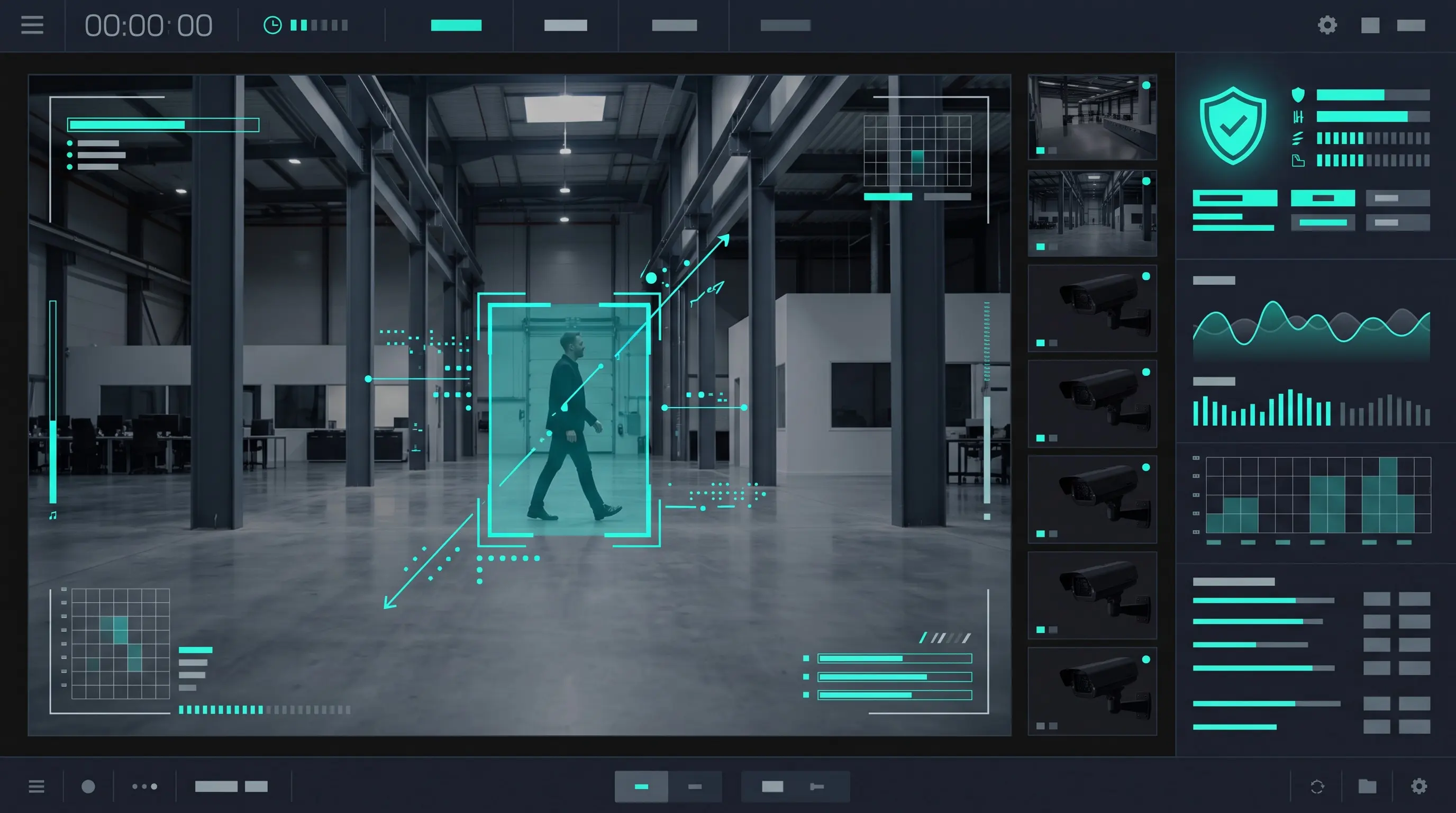Click the top progress bar in video overlay
Image resolution: width=1456 pixels, height=813 pixels.
[163, 124]
